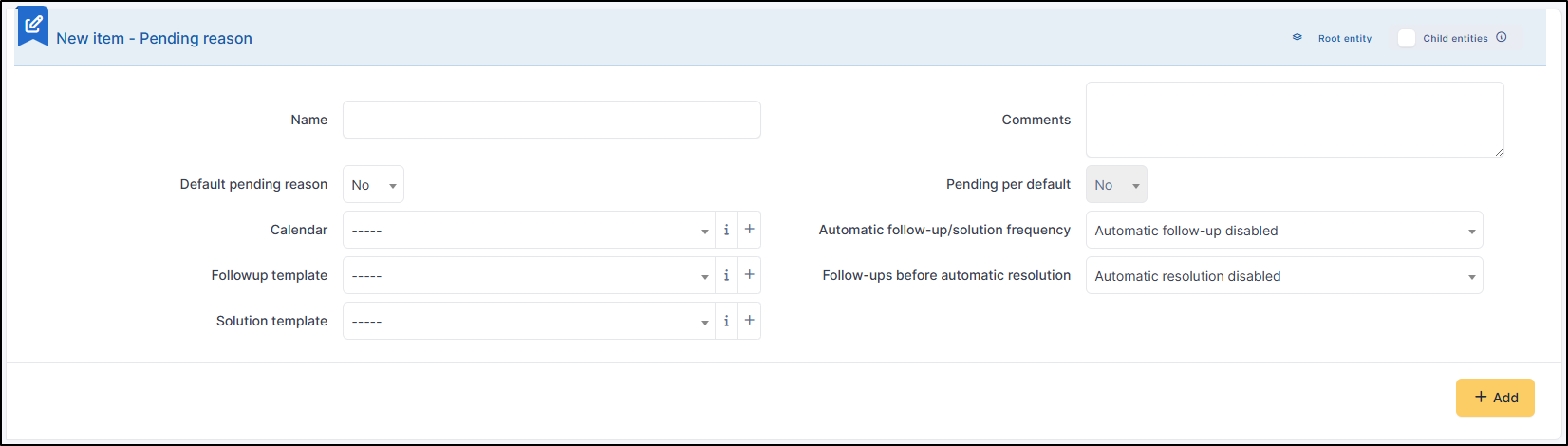Click inside the Comments text area

(x=1295, y=120)
